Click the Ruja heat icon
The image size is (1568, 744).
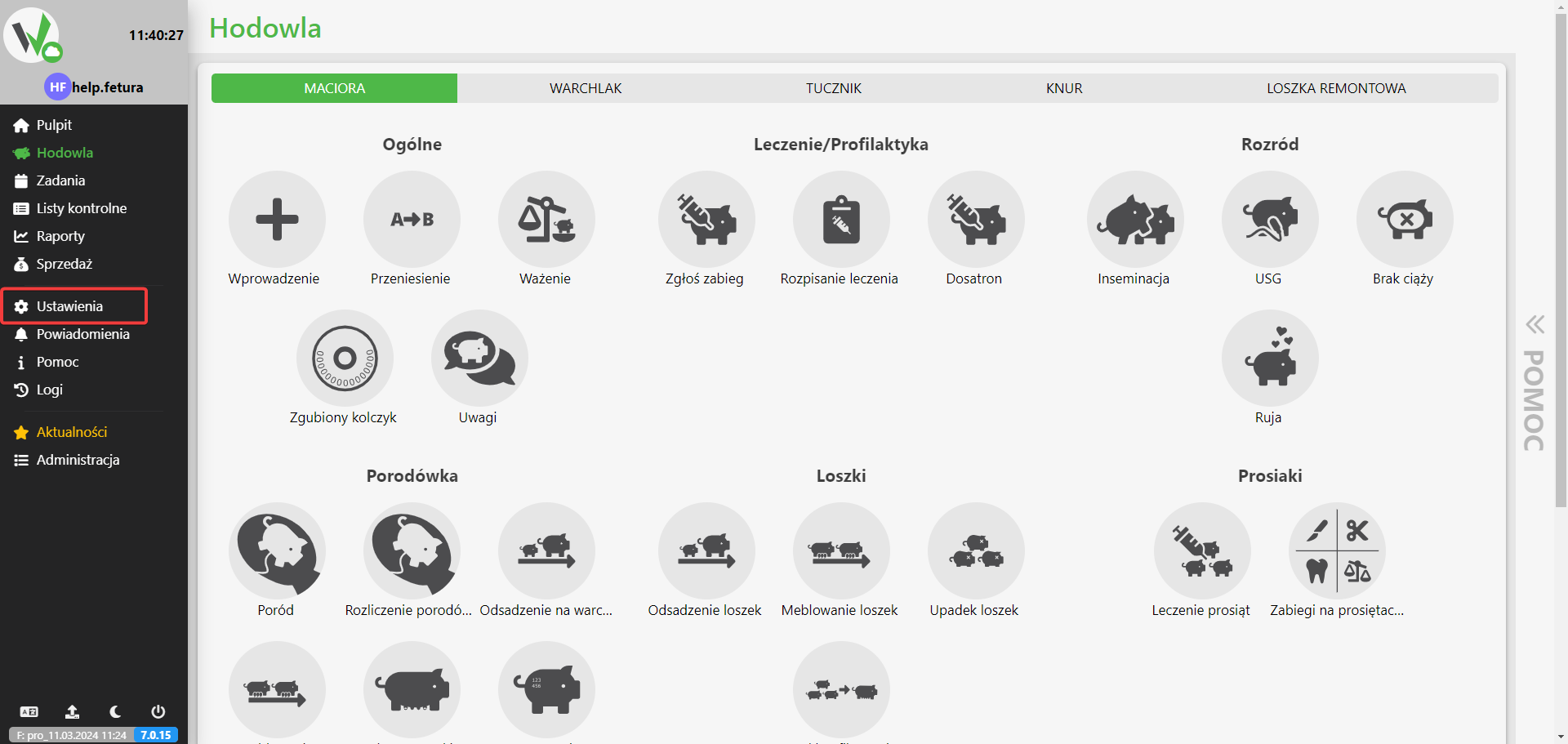(x=1269, y=359)
